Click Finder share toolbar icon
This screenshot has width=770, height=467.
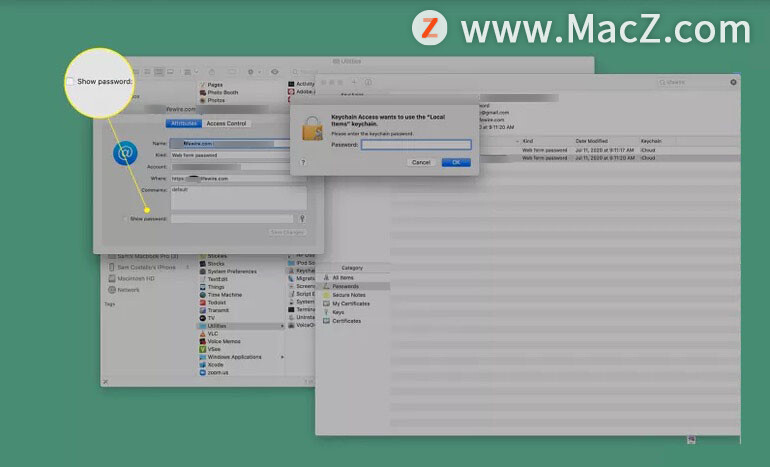pyautogui.click(x=212, y=72)
